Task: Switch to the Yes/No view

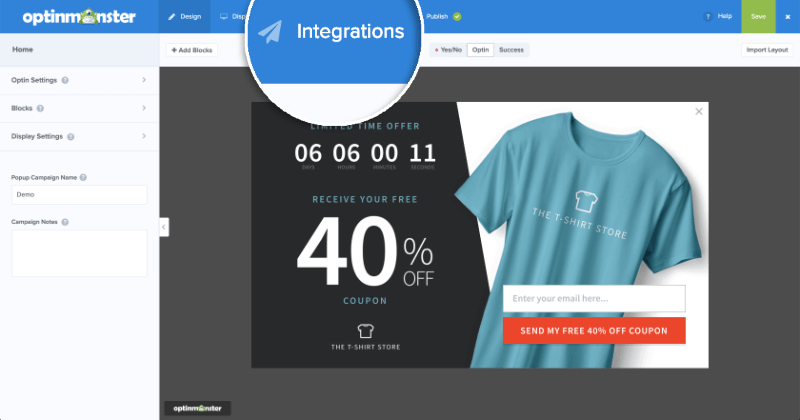Action: (449, 49)
